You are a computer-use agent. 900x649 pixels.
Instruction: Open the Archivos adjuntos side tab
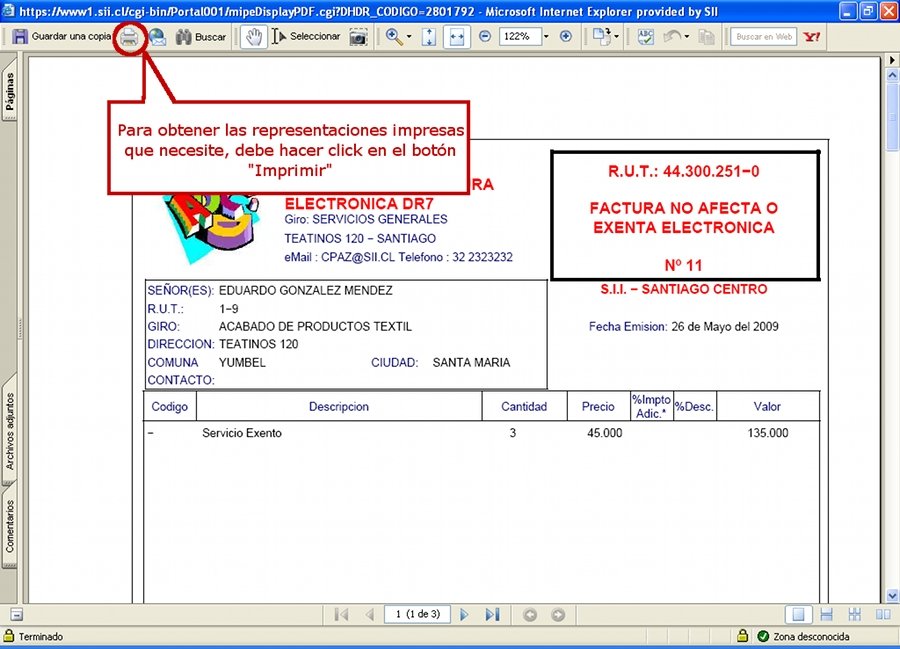click(10, 431)
